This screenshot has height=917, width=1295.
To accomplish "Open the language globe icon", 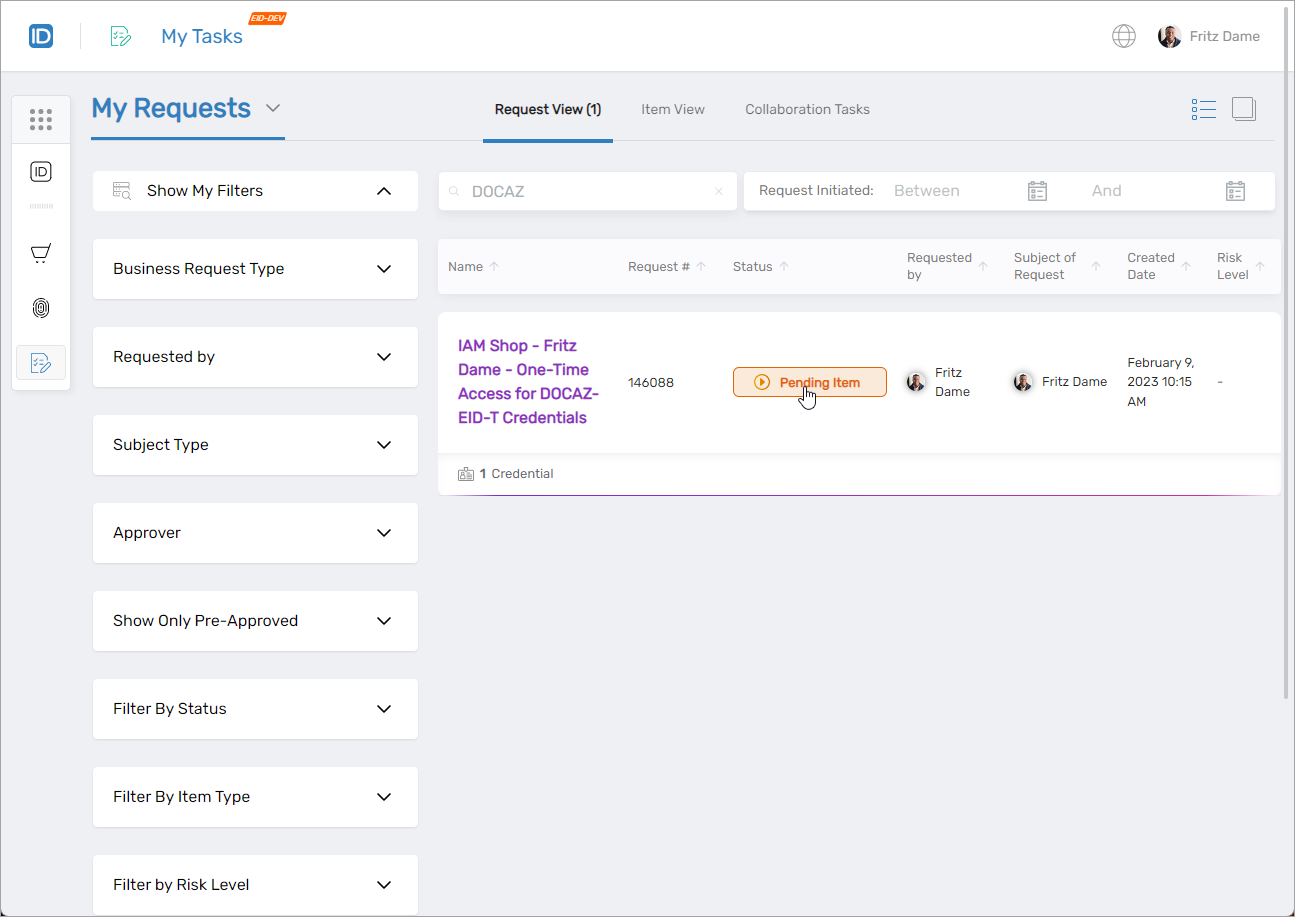I will [1124, 36].
